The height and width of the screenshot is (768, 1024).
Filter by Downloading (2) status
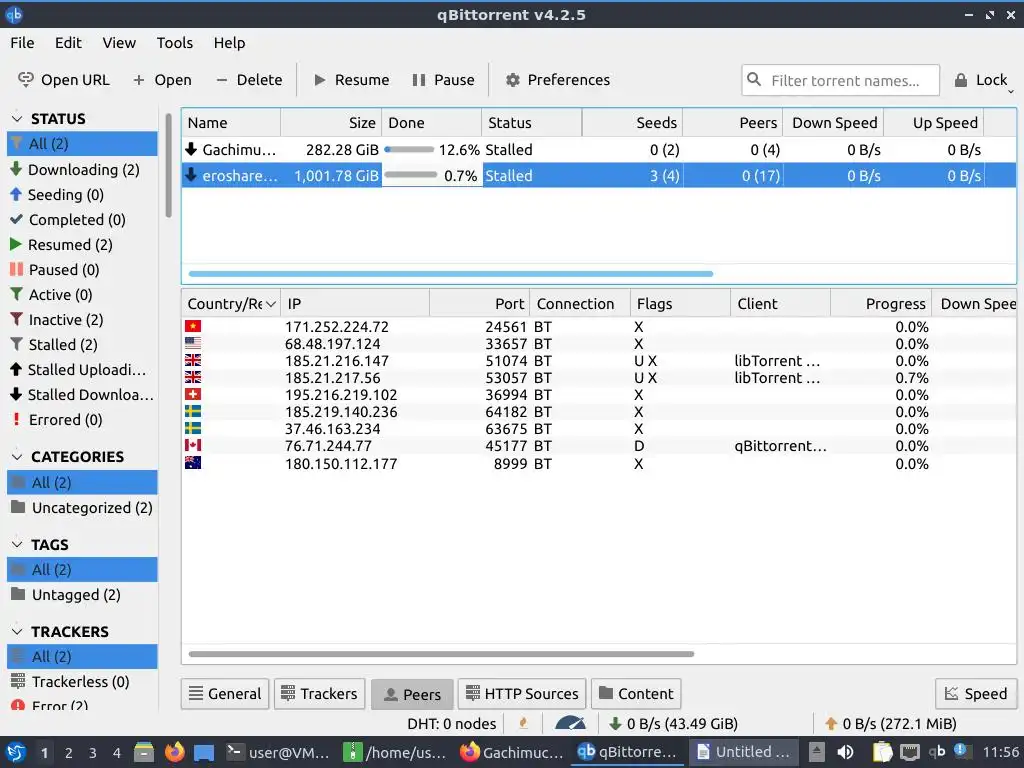click(x=82, y=170)
